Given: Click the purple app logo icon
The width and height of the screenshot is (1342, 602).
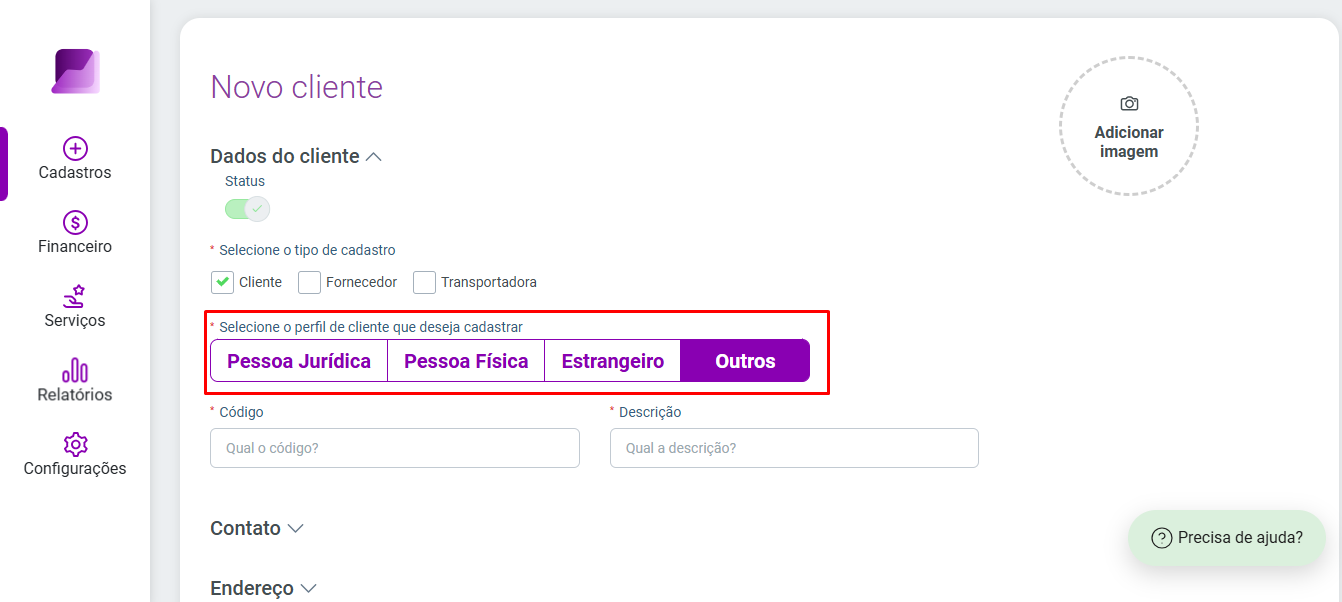Looking at the screenshot, I should [x=75, y=71].
